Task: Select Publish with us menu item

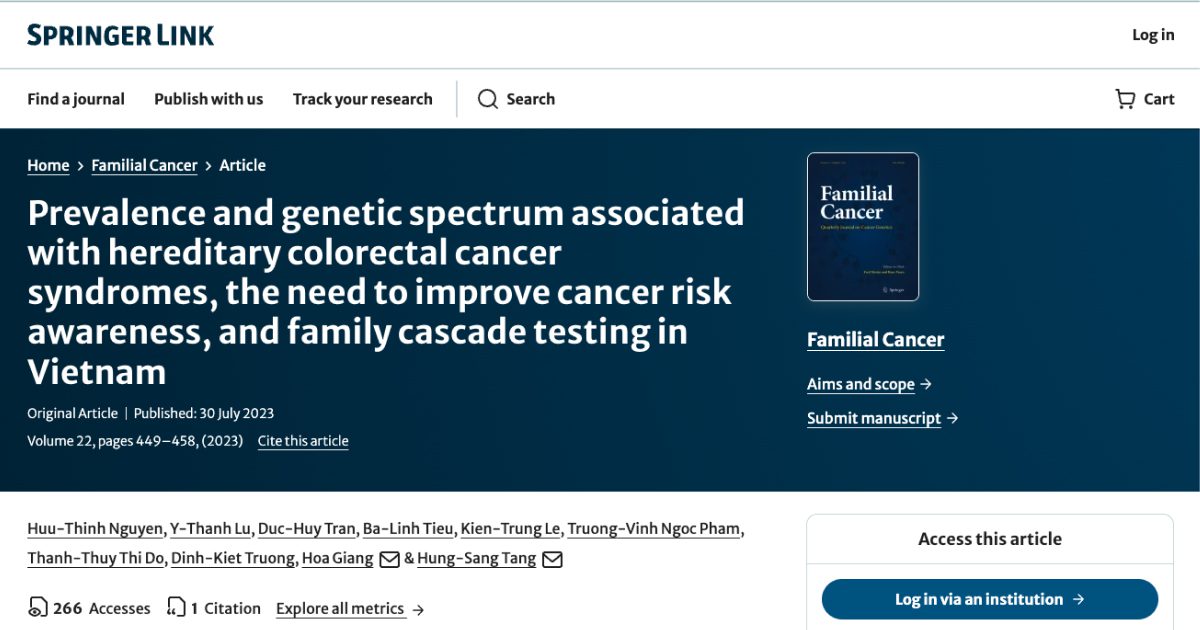Action: click(208, 99)
